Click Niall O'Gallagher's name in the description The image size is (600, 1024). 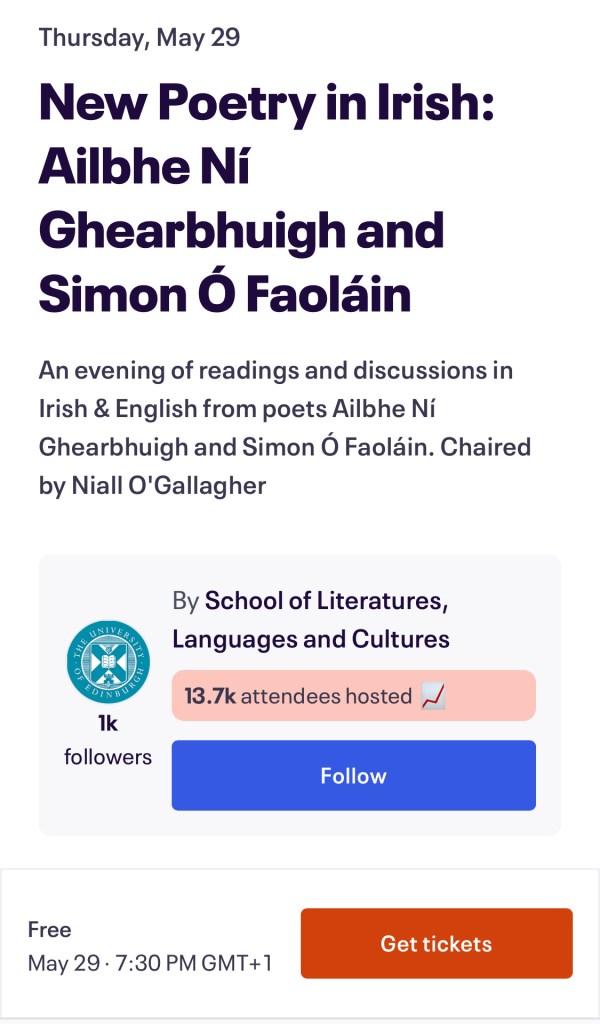(169, 484)
